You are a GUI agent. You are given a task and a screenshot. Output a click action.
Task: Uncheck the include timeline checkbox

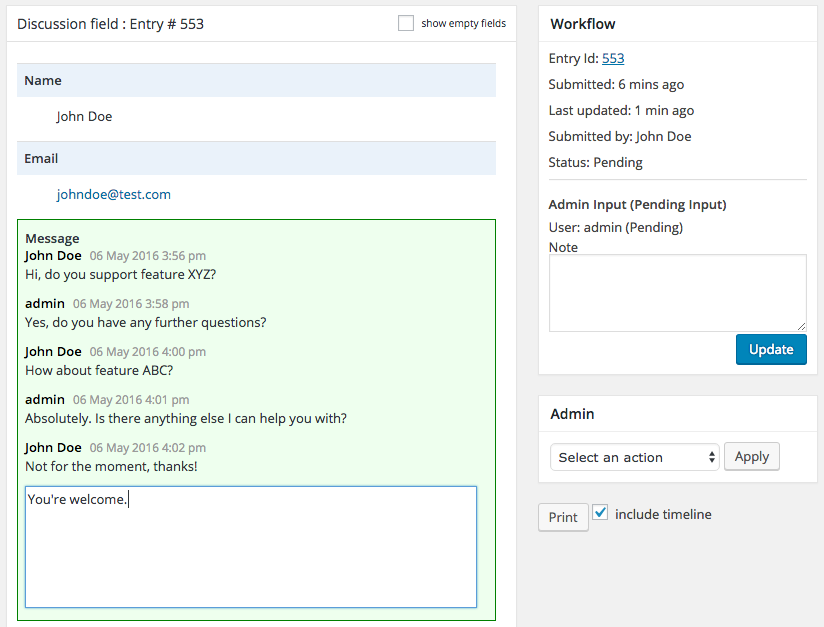click(x=600, y=512)
